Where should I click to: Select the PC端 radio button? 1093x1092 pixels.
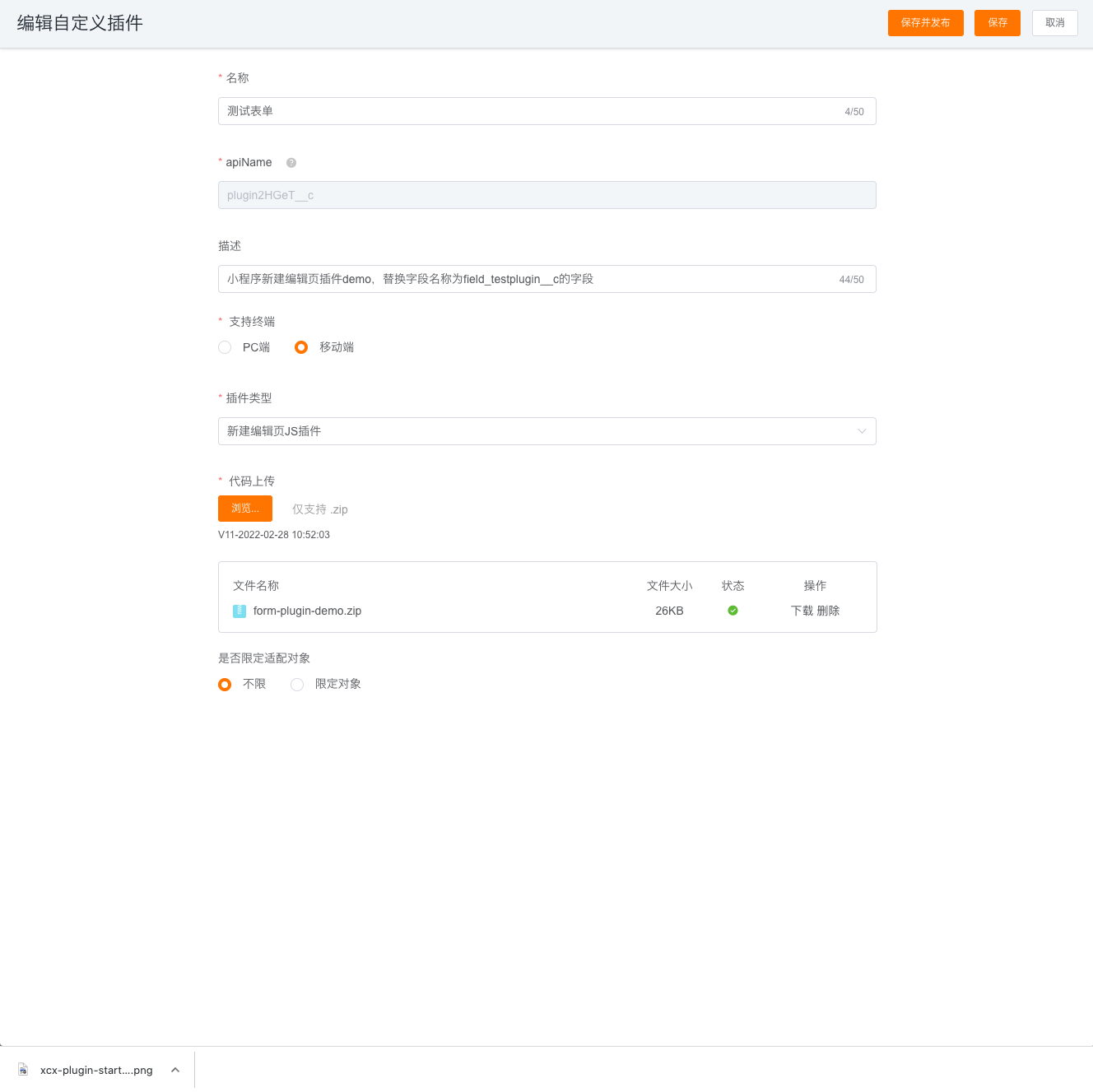tap(225, 347)
